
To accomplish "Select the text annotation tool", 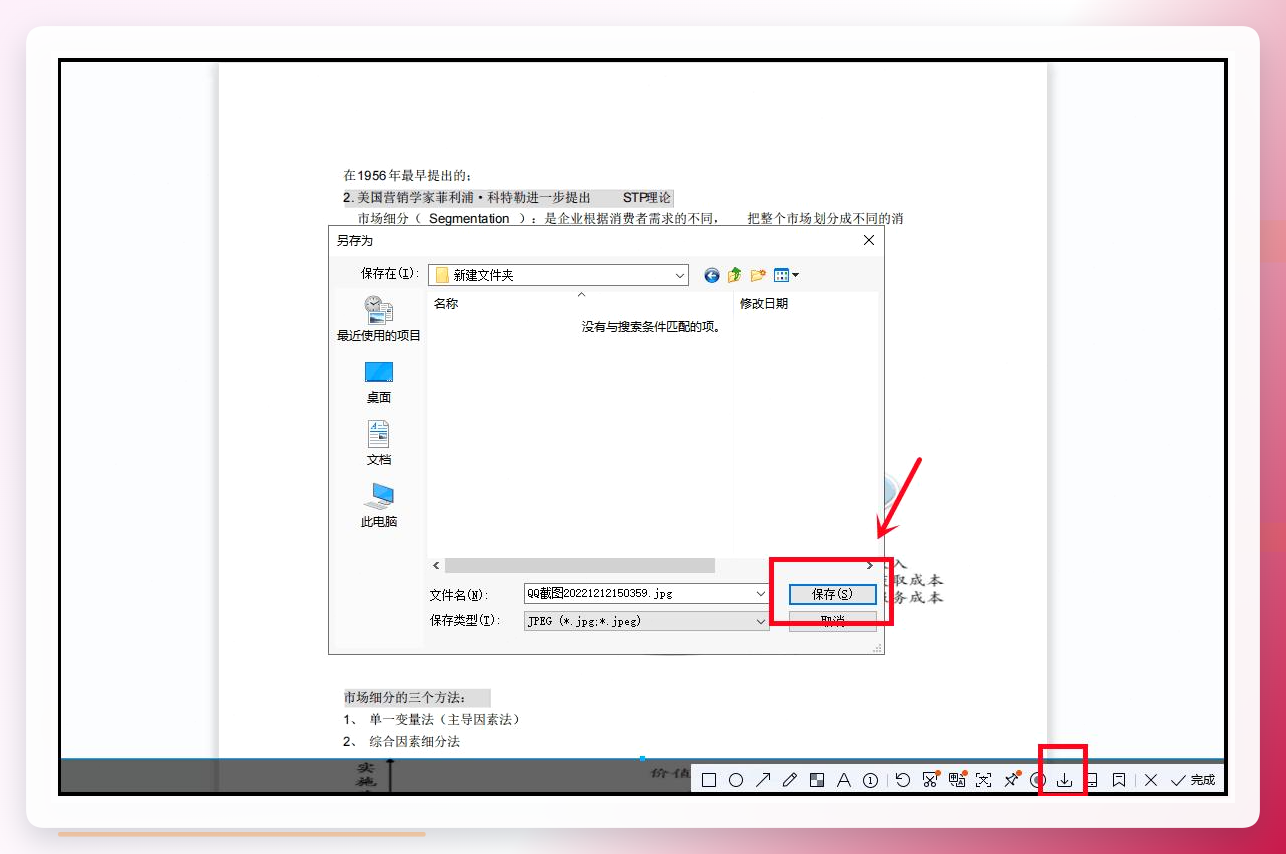I will tap(843, 780).
